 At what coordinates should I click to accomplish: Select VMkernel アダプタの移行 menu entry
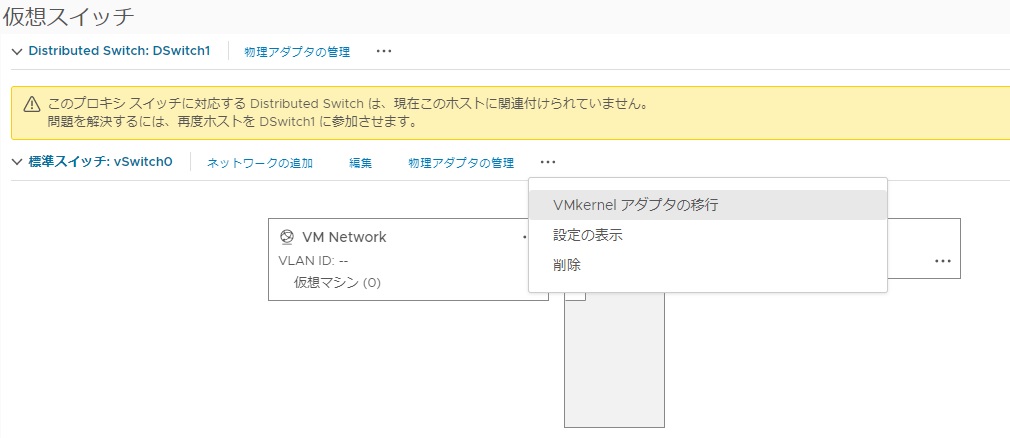708,205
